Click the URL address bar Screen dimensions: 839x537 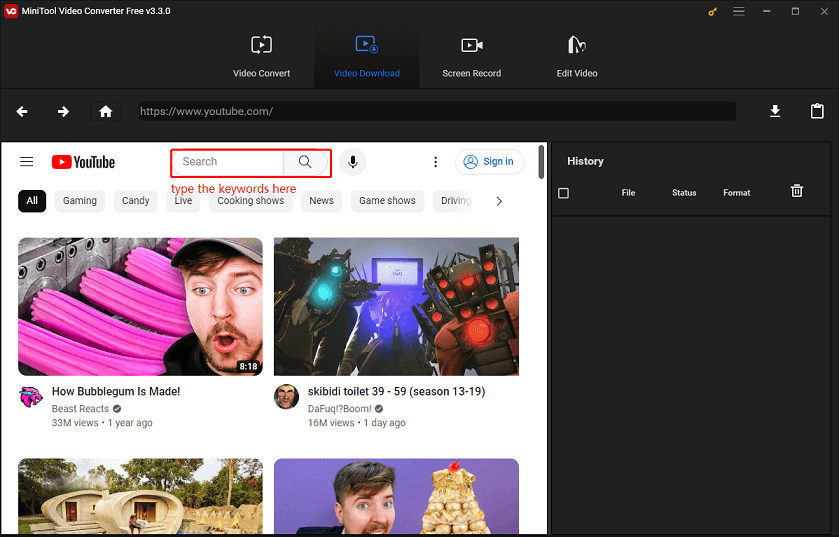(437, 111)
